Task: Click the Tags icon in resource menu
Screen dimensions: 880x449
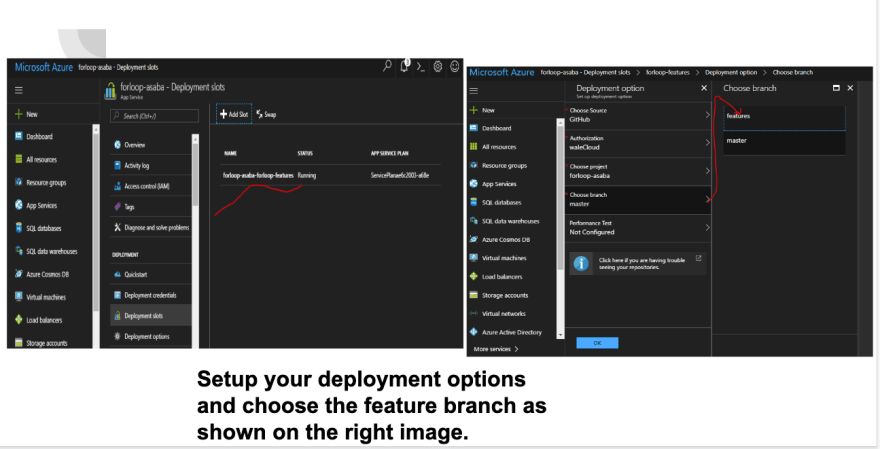Action: [117, 207]
